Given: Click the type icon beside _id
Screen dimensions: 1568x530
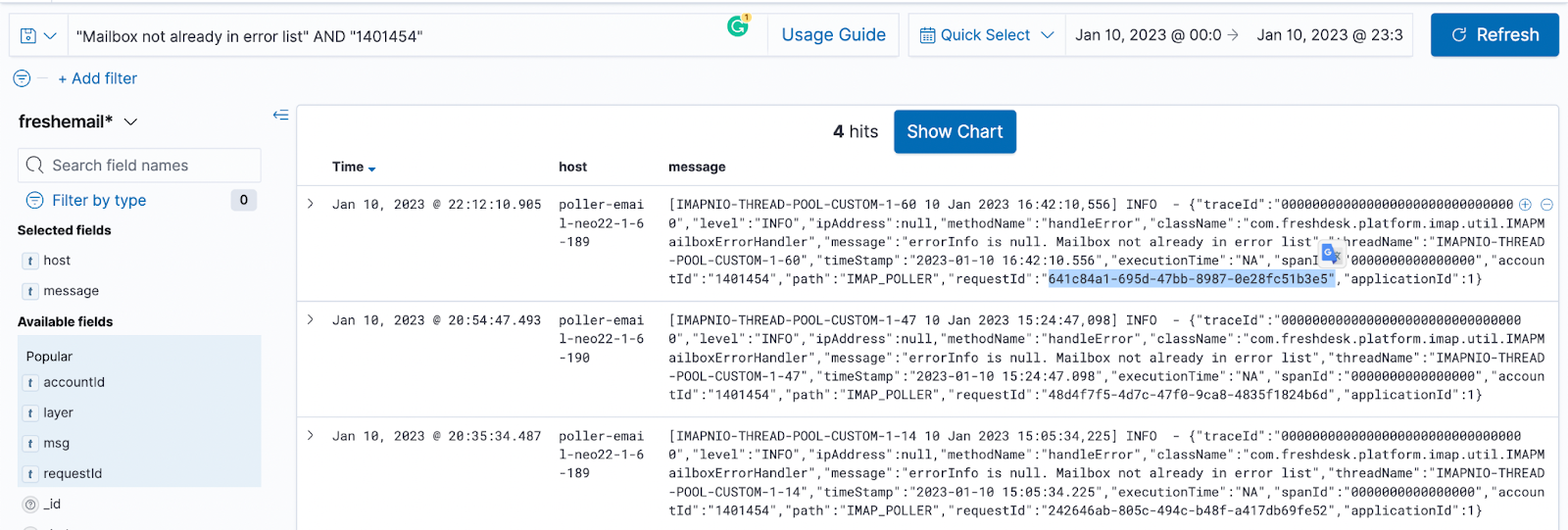Looking at the screenshot, I should (x=30, y=504).
